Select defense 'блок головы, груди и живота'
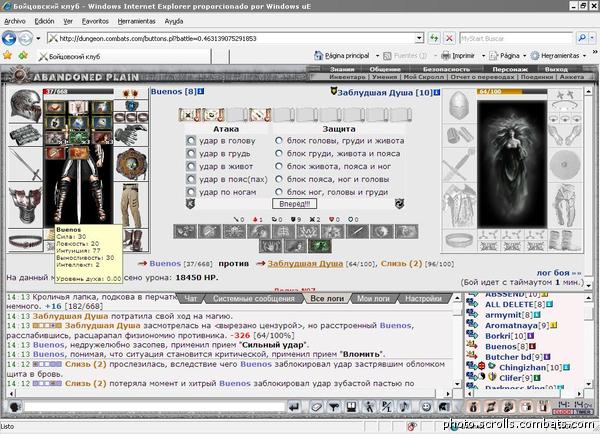600x434 pixels. pos(279,141)
